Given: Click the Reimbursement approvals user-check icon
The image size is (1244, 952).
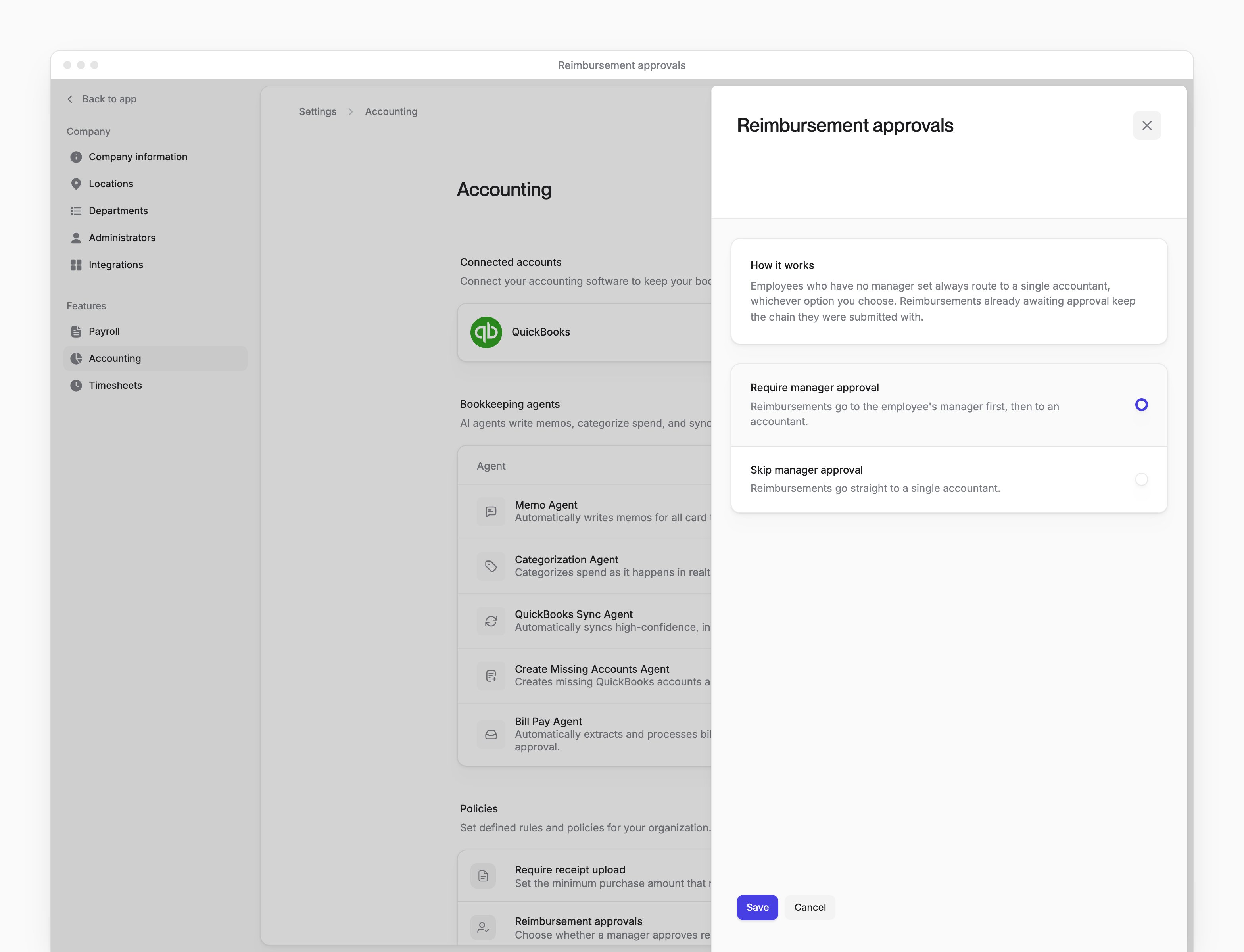Looking at the screenshot, I should (x=483, y=928).
